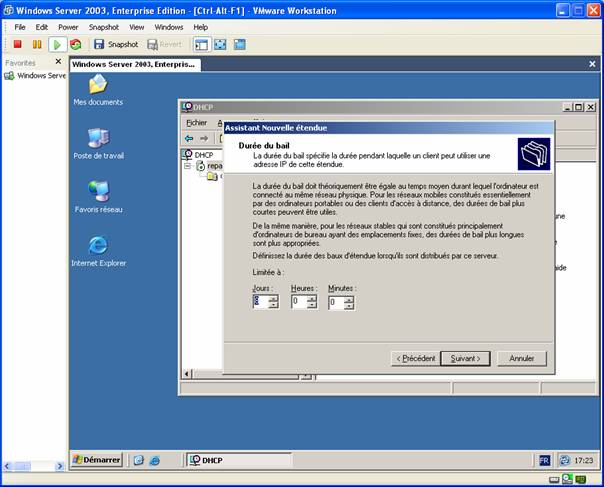Increase the Heures value with up arrow
This screenshot has width=604, height=487.
click(312, 299)
